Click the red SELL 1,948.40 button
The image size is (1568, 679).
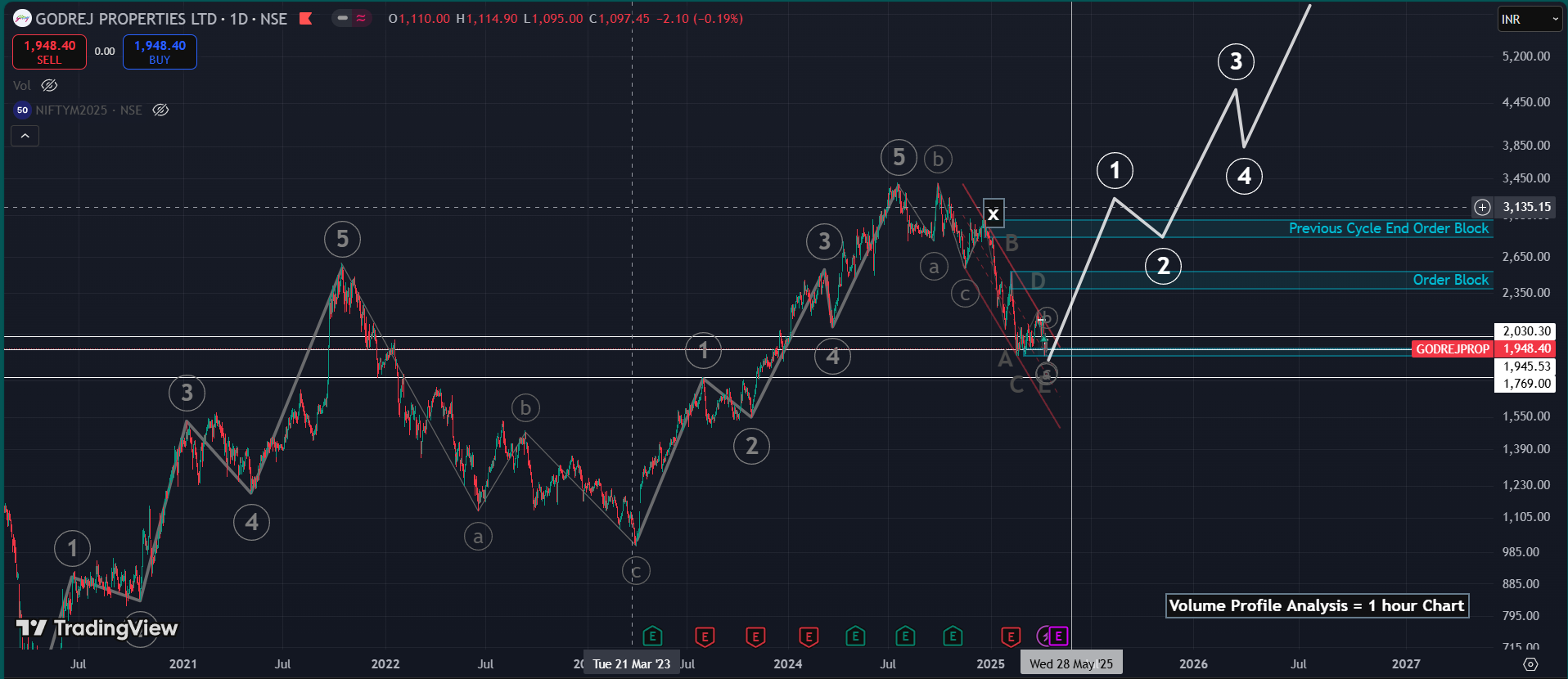pos(49,52)
